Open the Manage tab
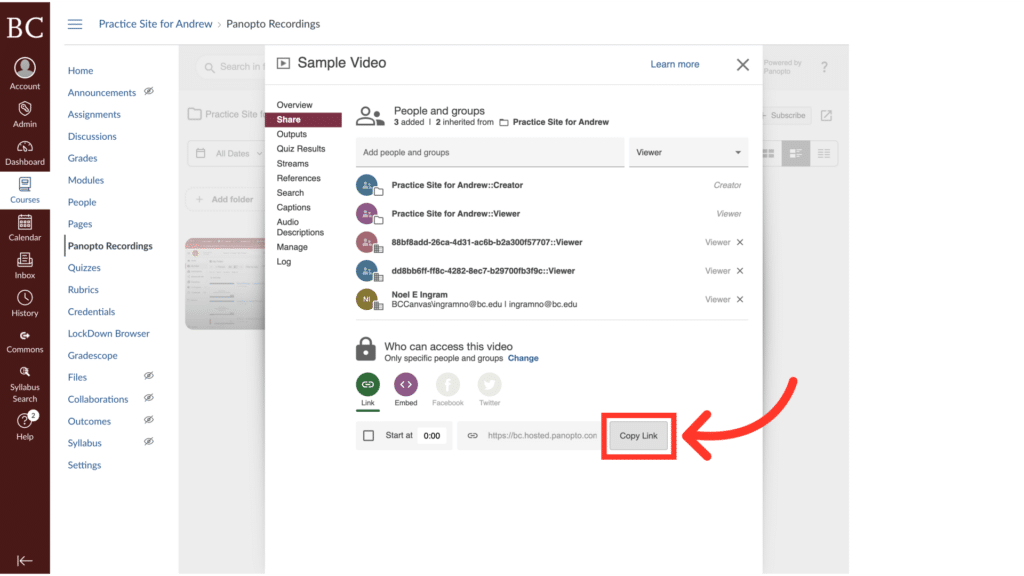The width and height of the screenshot is (1024, 576). tap(291, 248)
